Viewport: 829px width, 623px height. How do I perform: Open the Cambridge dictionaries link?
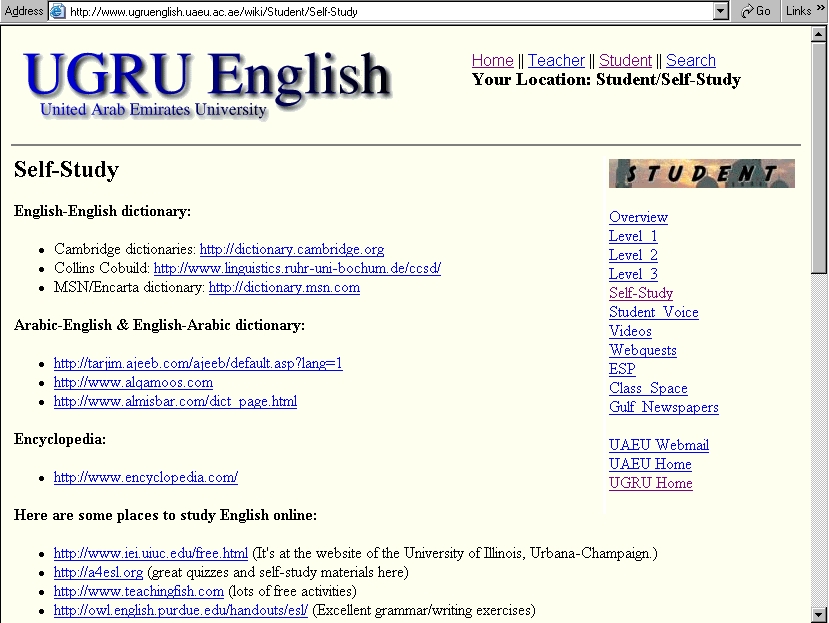[291, 250]
